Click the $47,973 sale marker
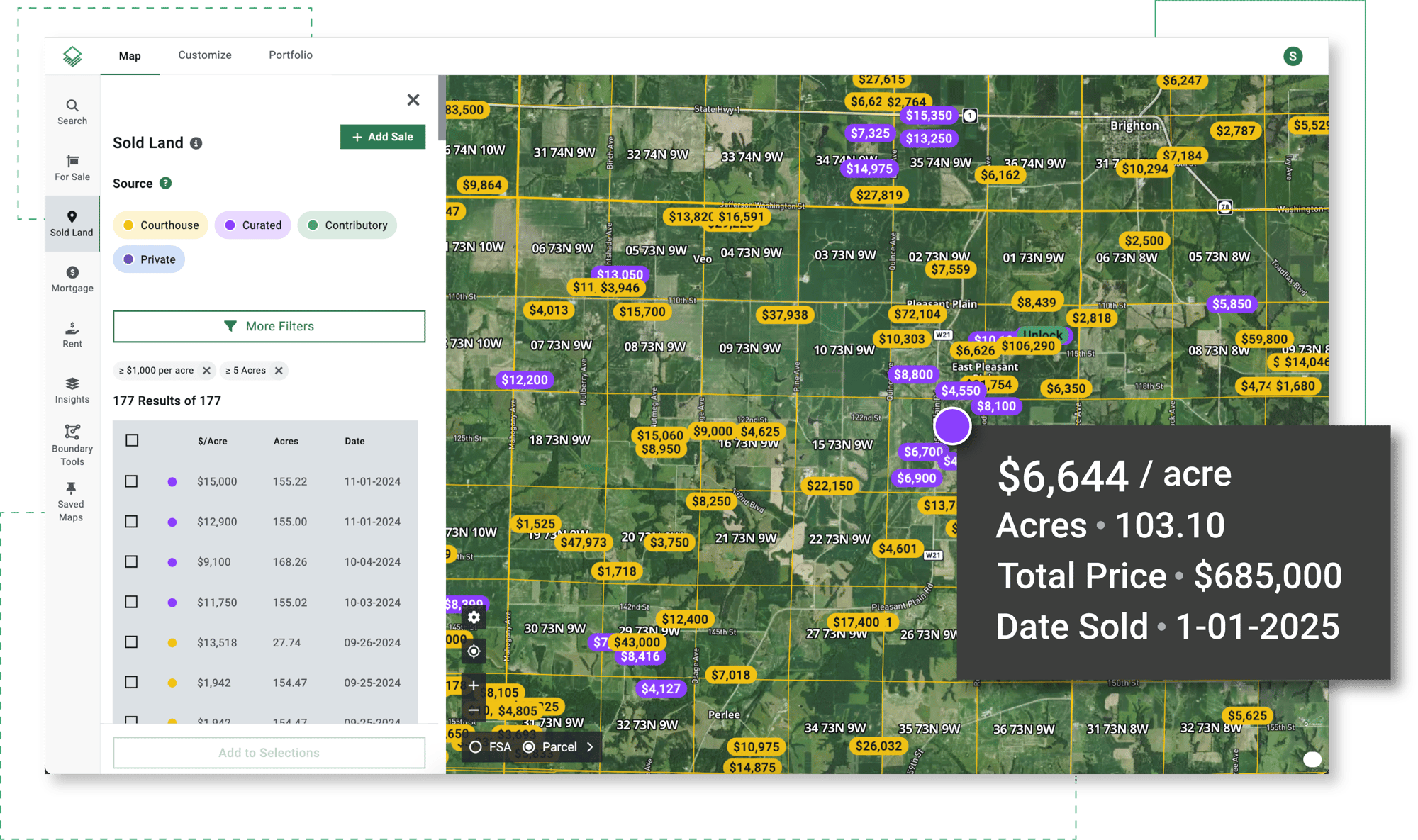Viewport: 1418px width, 840px height. click(x=584, y=542)
